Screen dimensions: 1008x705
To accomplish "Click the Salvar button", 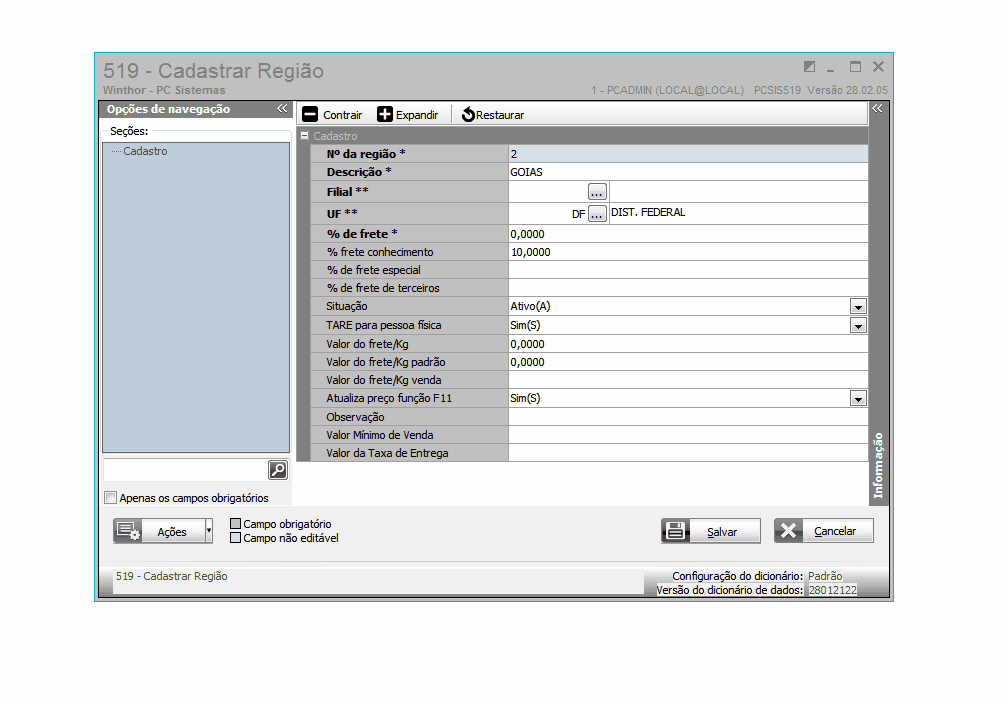I will [x=711, y=531].
